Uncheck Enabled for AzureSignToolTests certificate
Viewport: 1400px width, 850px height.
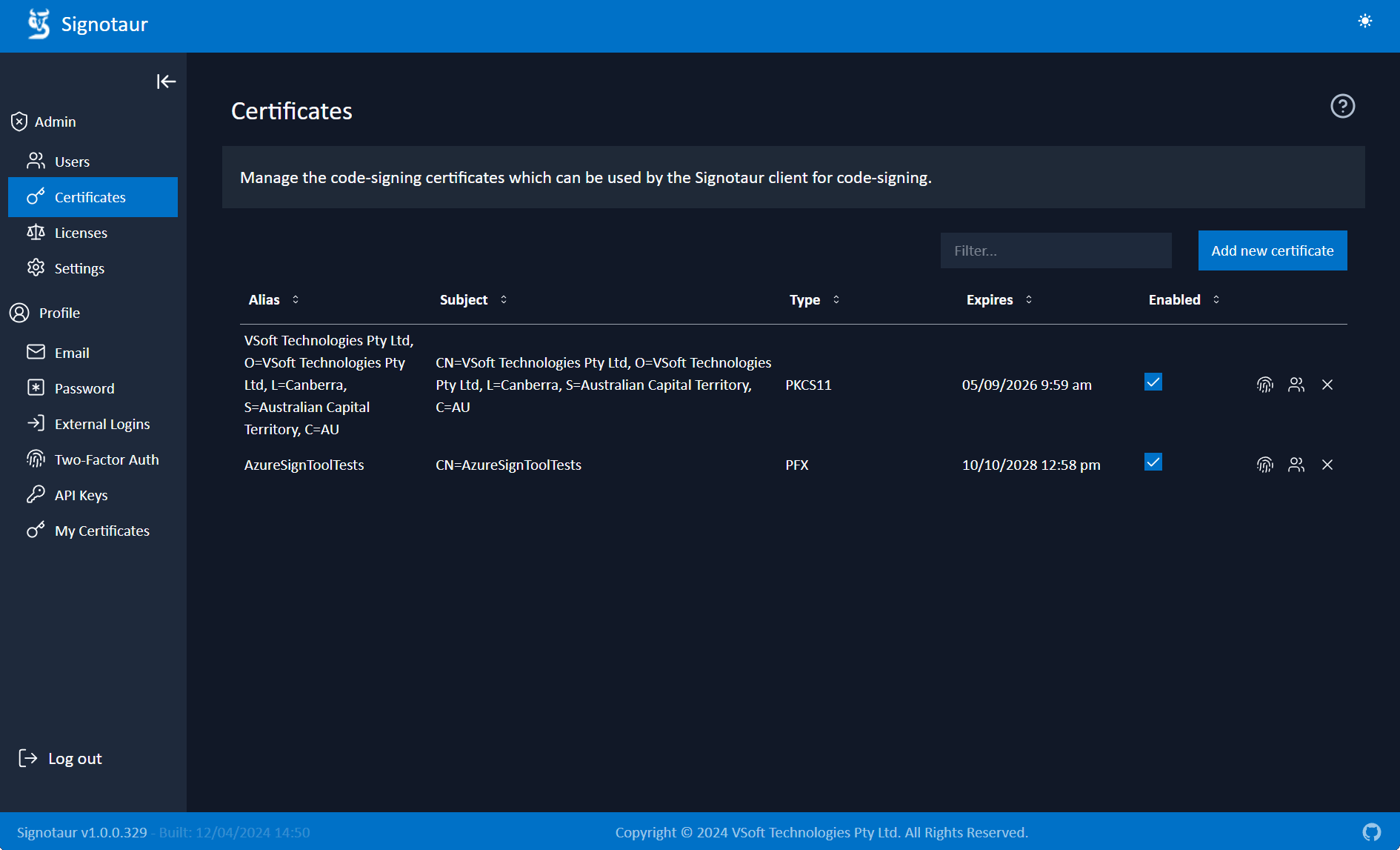point(1153,462)
